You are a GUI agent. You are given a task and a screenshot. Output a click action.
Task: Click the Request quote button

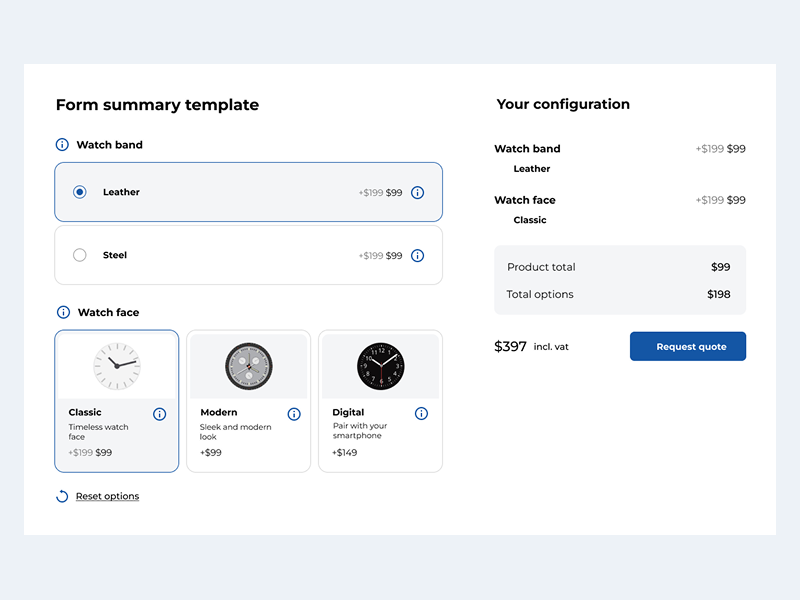pos(687,346)
